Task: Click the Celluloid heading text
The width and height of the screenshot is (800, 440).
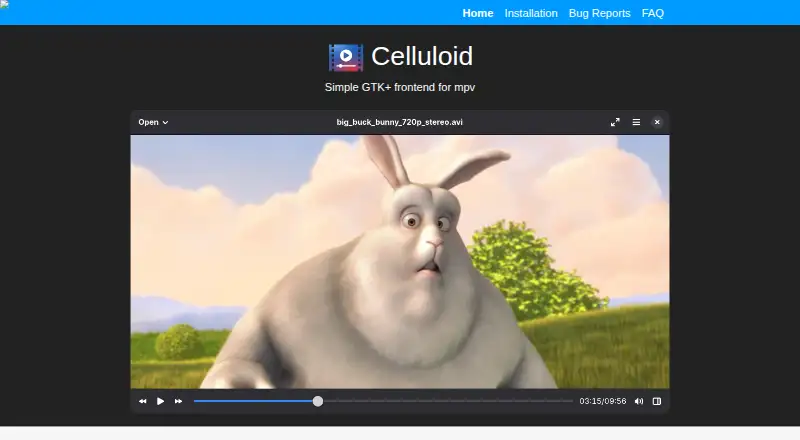Action: (422, 56)
